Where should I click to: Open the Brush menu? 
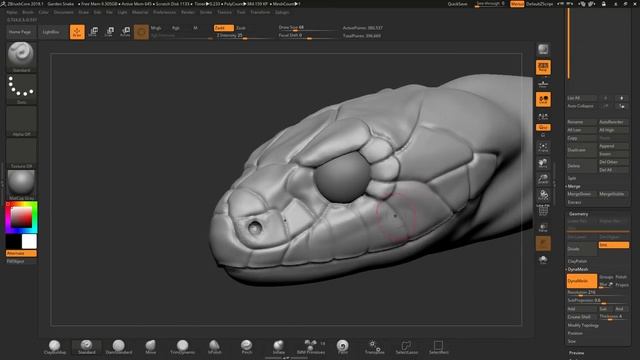[28, 12]
